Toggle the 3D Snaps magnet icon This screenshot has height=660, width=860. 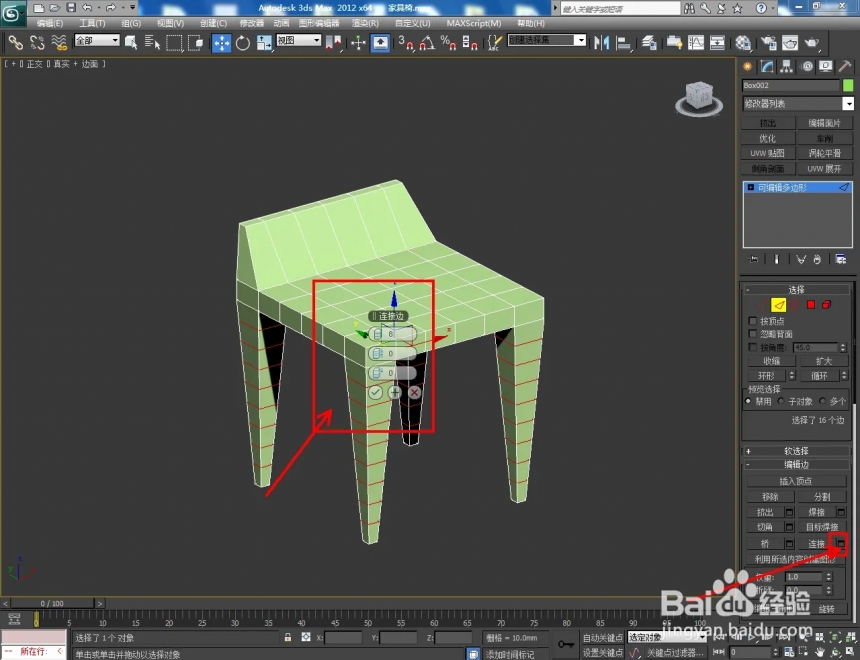coord(406,43)
